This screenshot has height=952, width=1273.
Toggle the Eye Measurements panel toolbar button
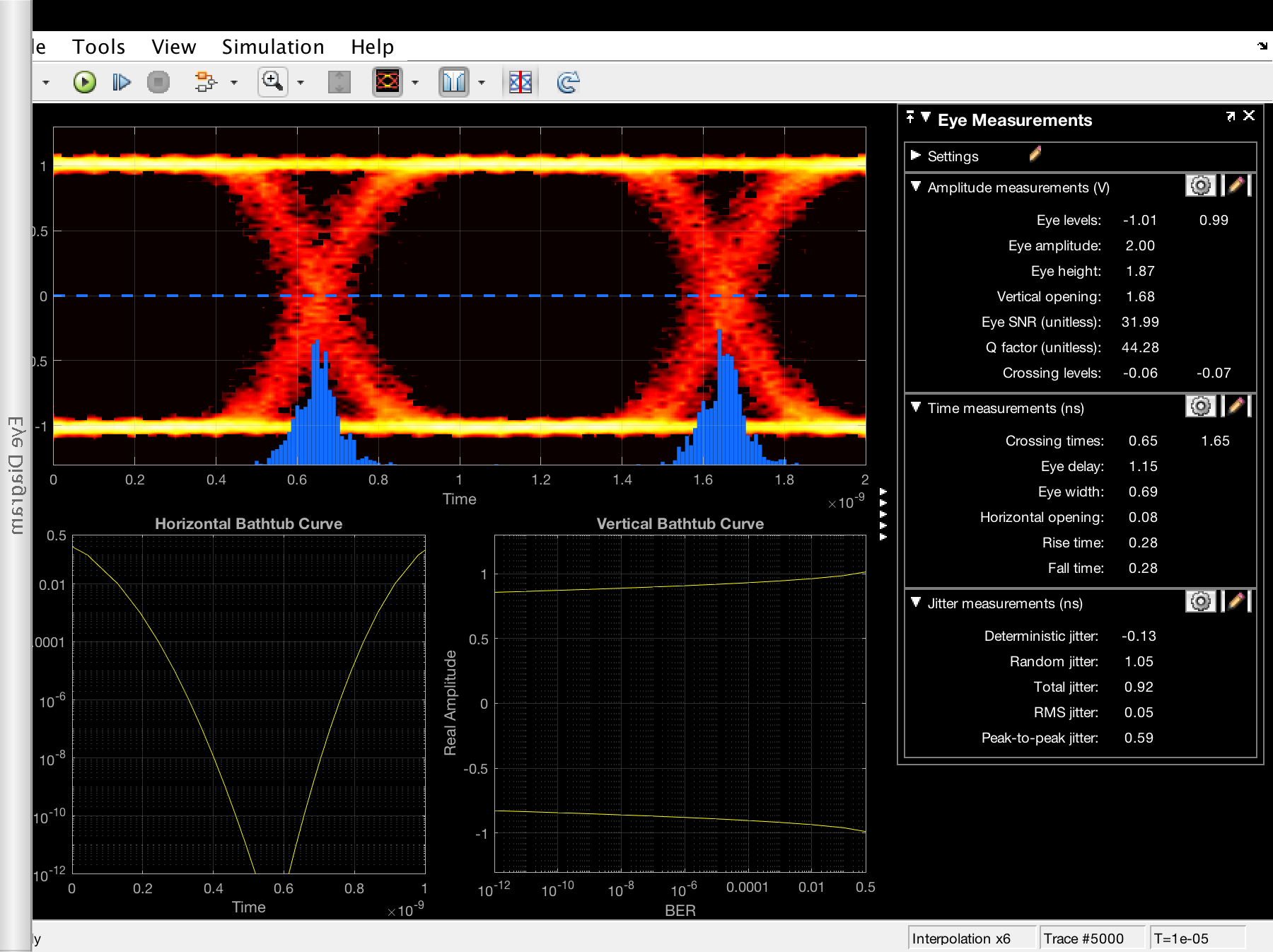click(521, 82)
